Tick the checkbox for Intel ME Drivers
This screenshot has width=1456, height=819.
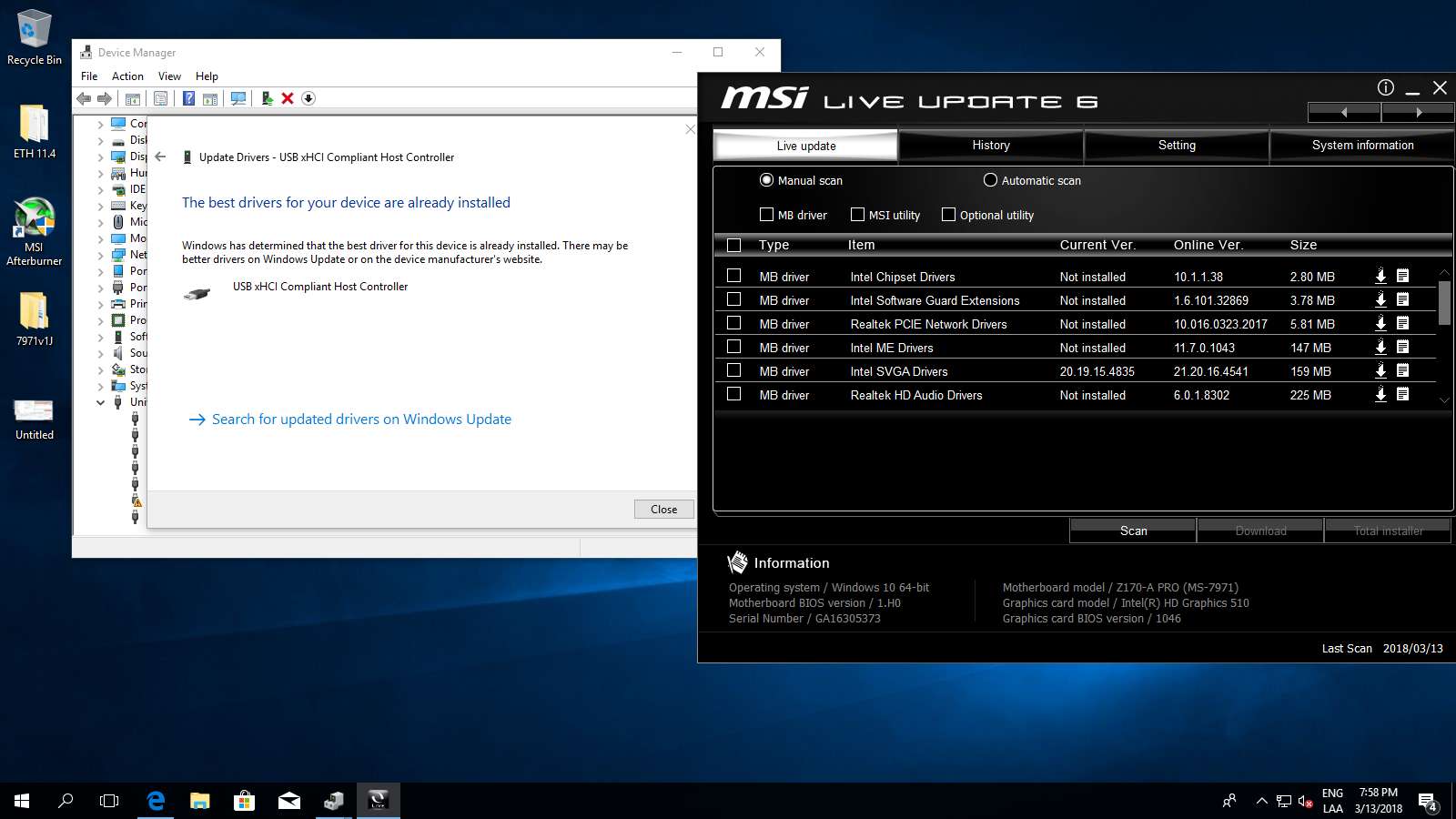(734, 347)
